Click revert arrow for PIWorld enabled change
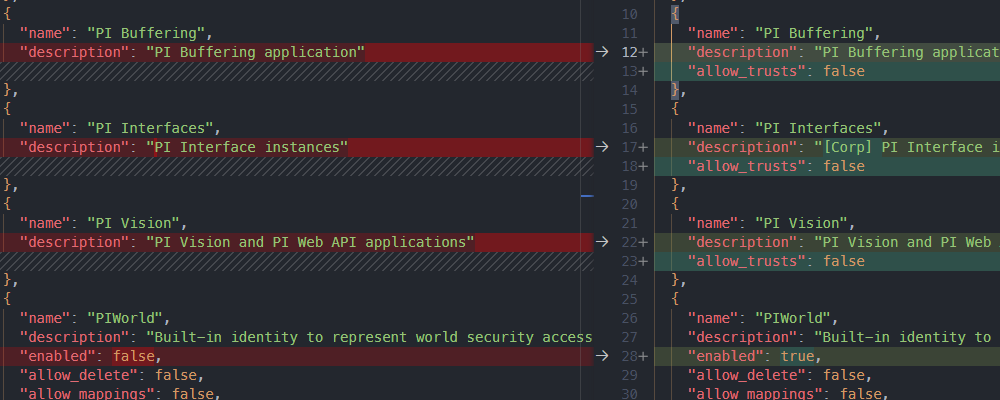The image size is (1000, 400). coord(603,356)
